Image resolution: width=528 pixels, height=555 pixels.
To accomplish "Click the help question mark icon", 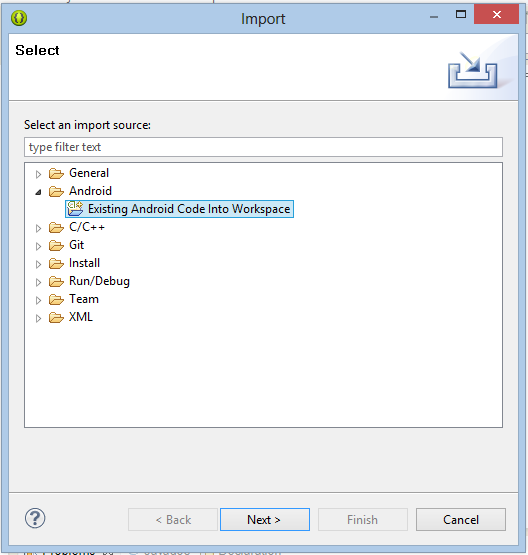I will (35, 519).
